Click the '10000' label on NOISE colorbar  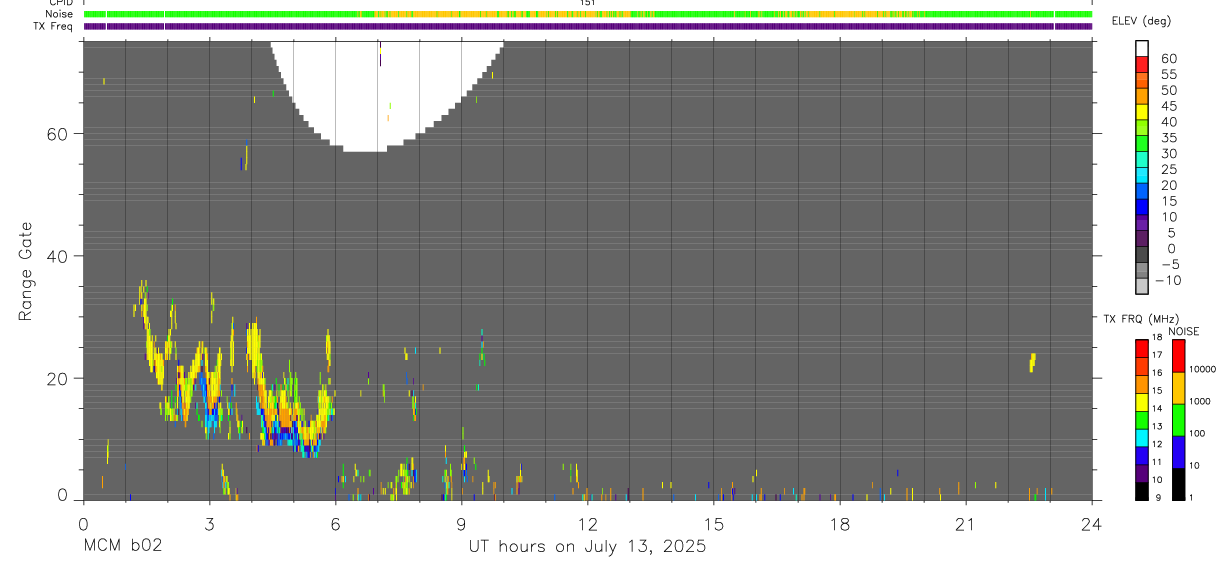[1203, 370]
